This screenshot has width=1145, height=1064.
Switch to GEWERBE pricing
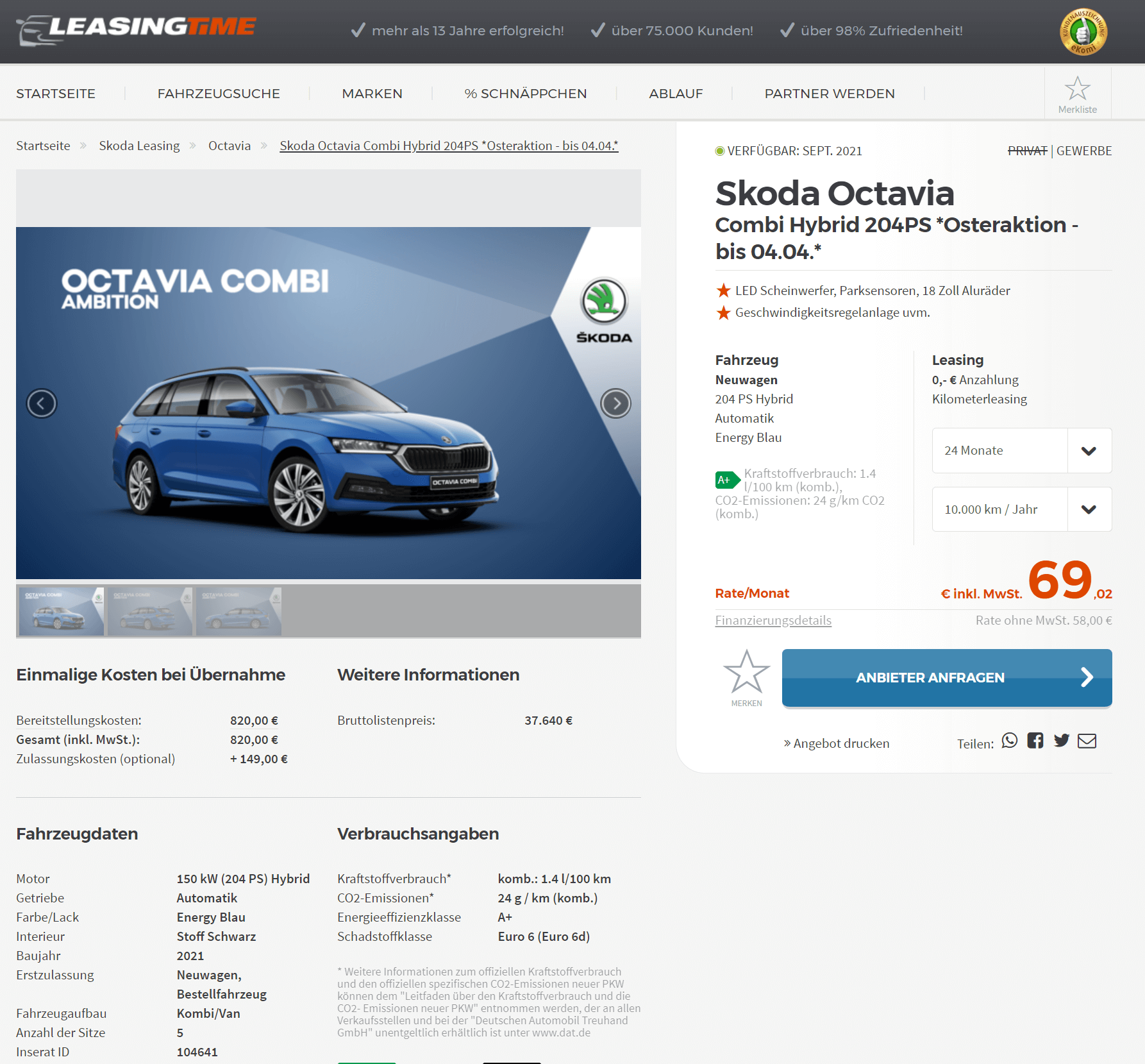pos(1084,151)
